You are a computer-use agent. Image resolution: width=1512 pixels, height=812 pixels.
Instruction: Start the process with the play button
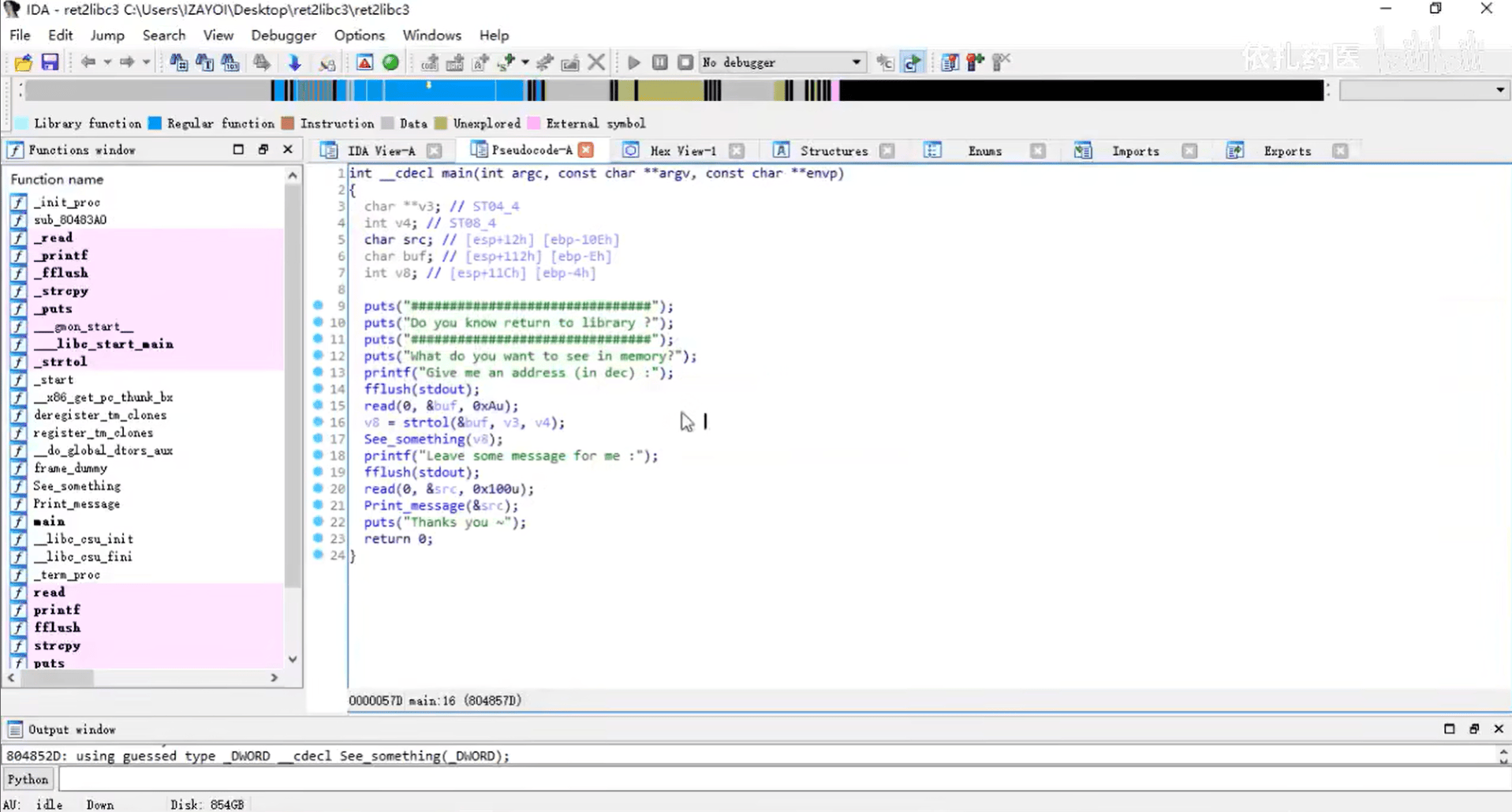tap(633, 62)
